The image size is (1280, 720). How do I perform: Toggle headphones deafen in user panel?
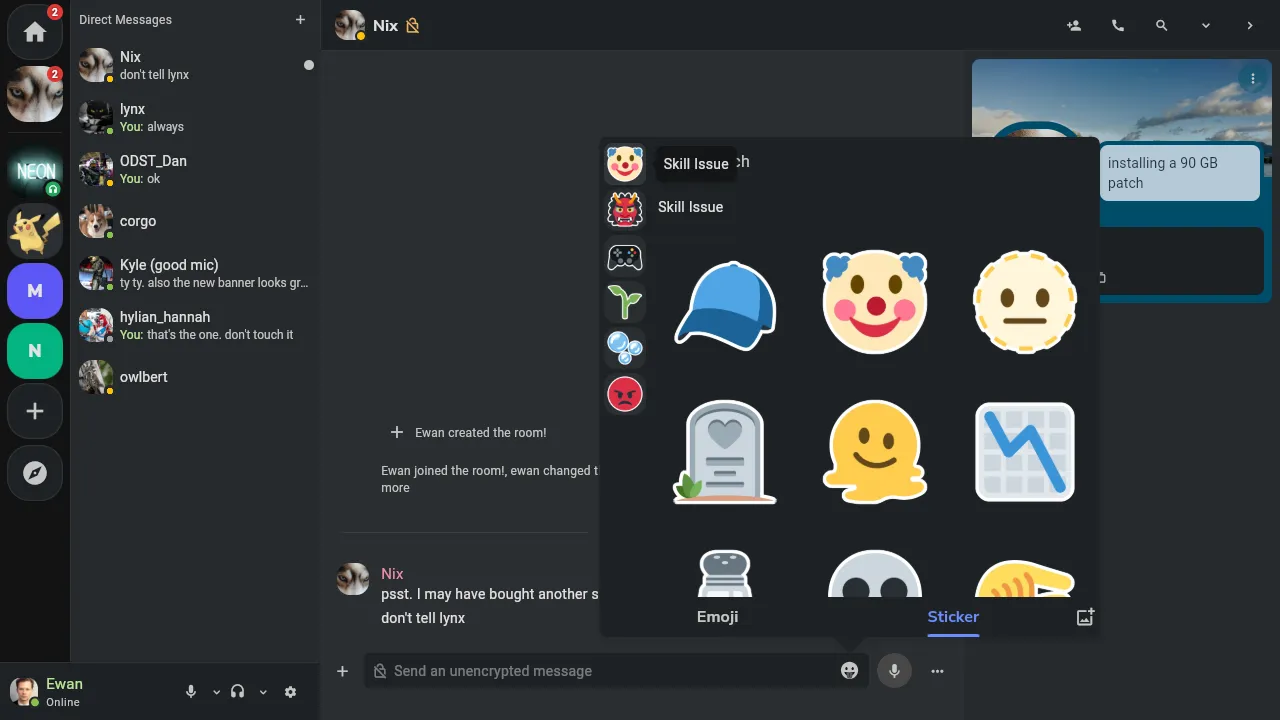(x=238, y=691)
